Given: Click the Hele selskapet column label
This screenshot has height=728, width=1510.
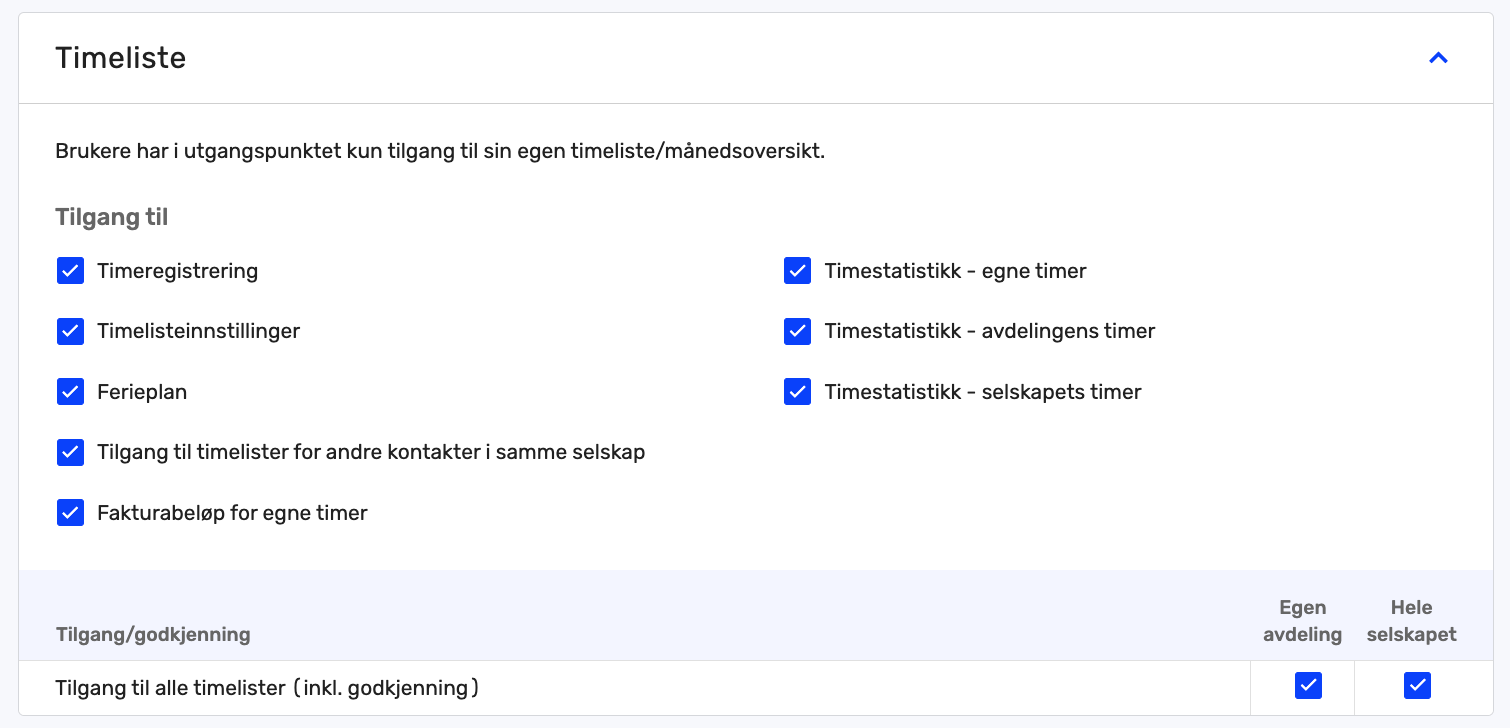Looking at the screenshot, I should coord(1411,620).
